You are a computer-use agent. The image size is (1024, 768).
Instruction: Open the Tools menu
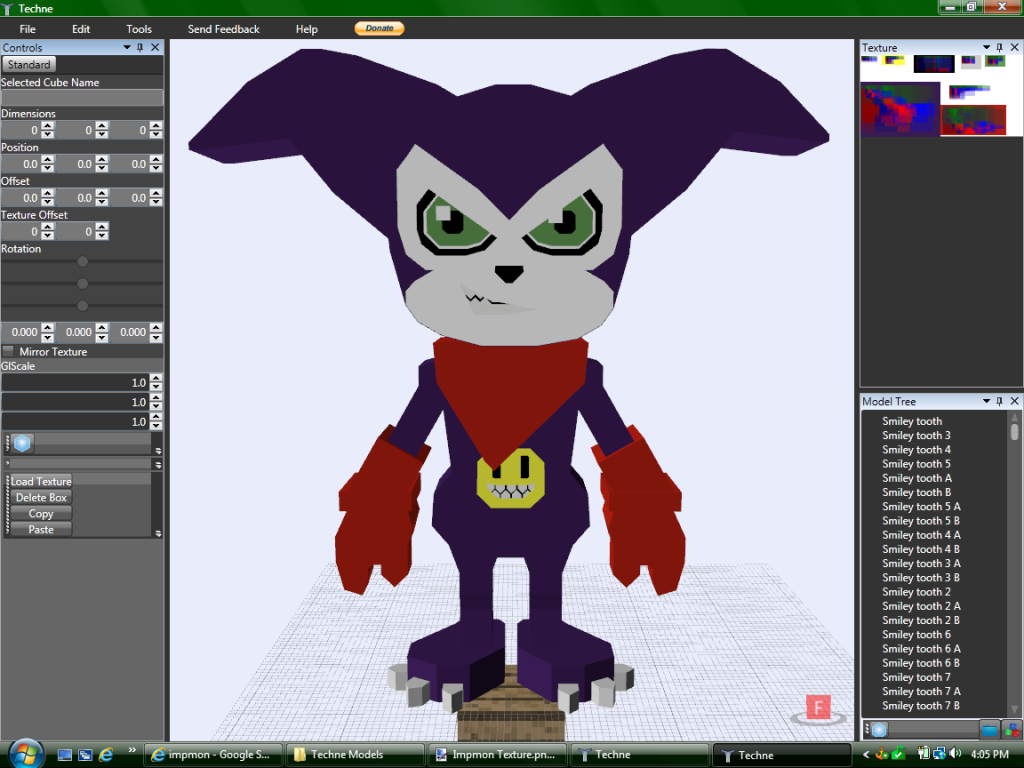tap(138, 29)
